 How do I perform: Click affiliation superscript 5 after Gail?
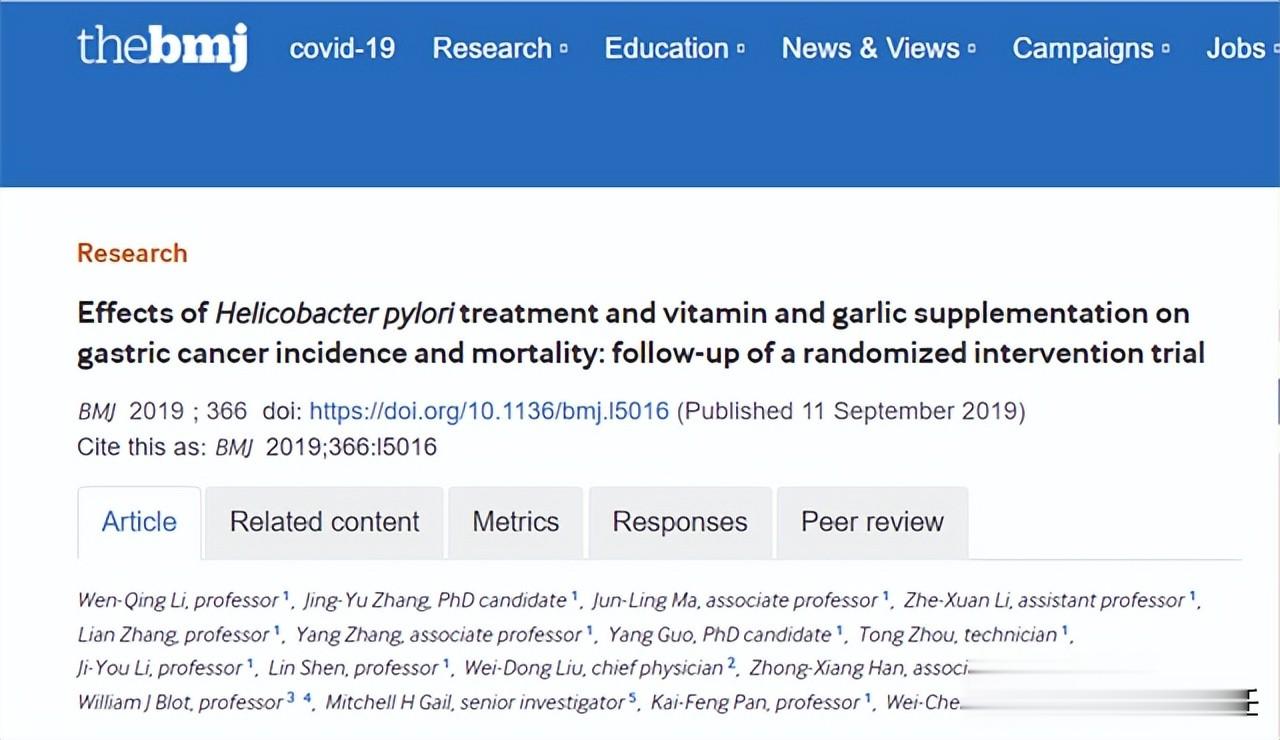pos(632,699)
